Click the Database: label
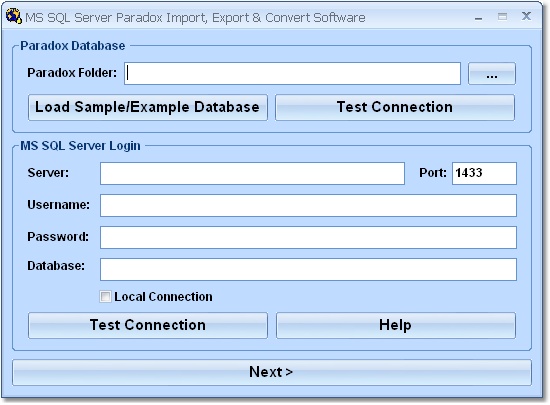Screen dimensions: 550x405 (56, 266)
